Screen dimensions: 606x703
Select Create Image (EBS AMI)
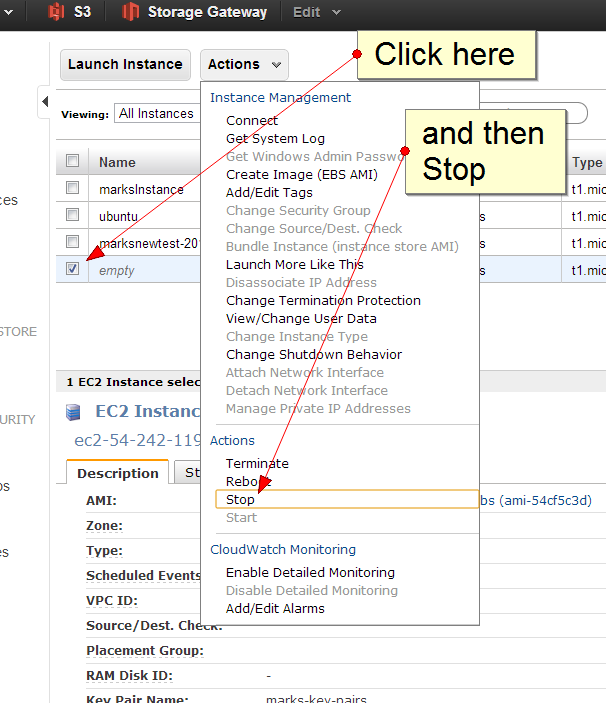click(302, 174)
